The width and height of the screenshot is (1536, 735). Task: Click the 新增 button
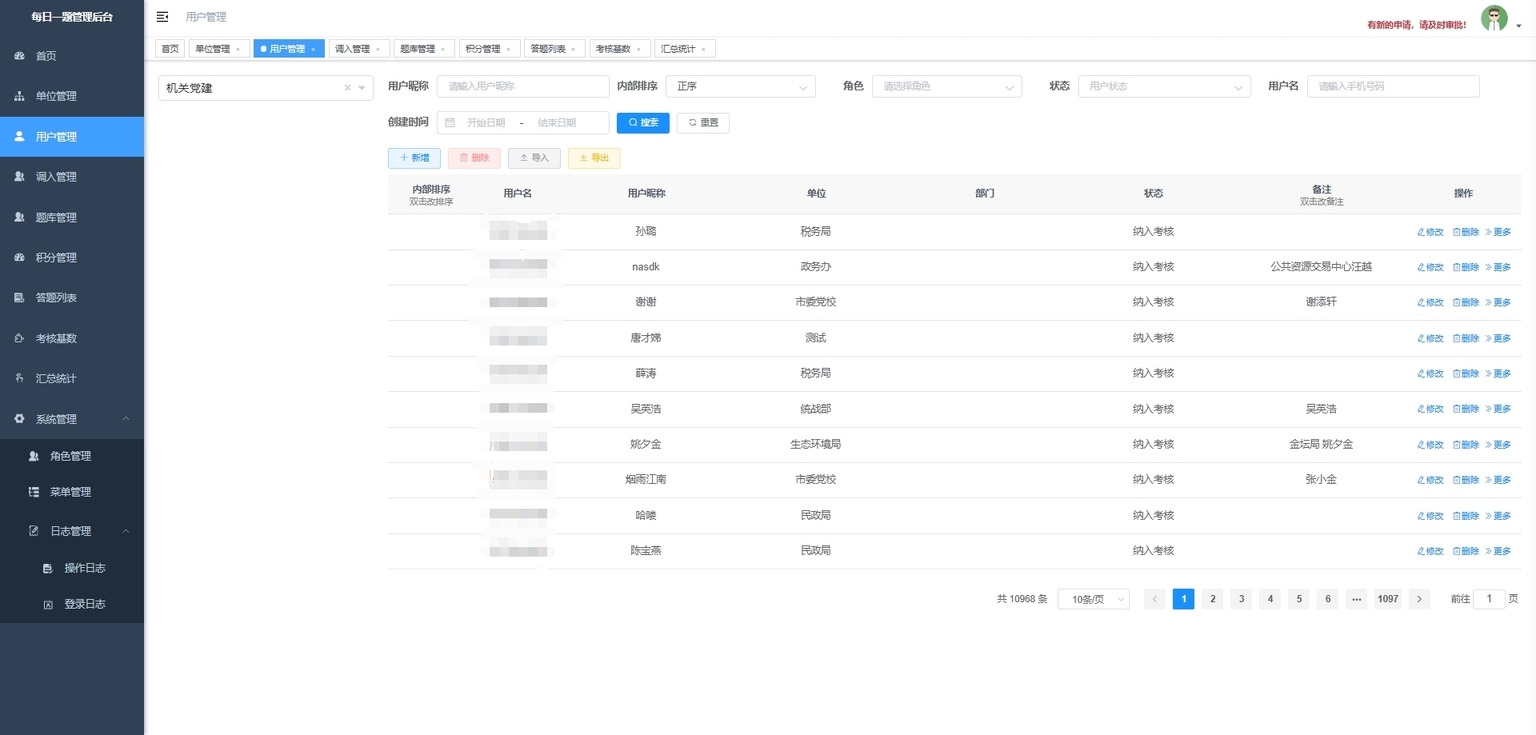coord(414,158)
